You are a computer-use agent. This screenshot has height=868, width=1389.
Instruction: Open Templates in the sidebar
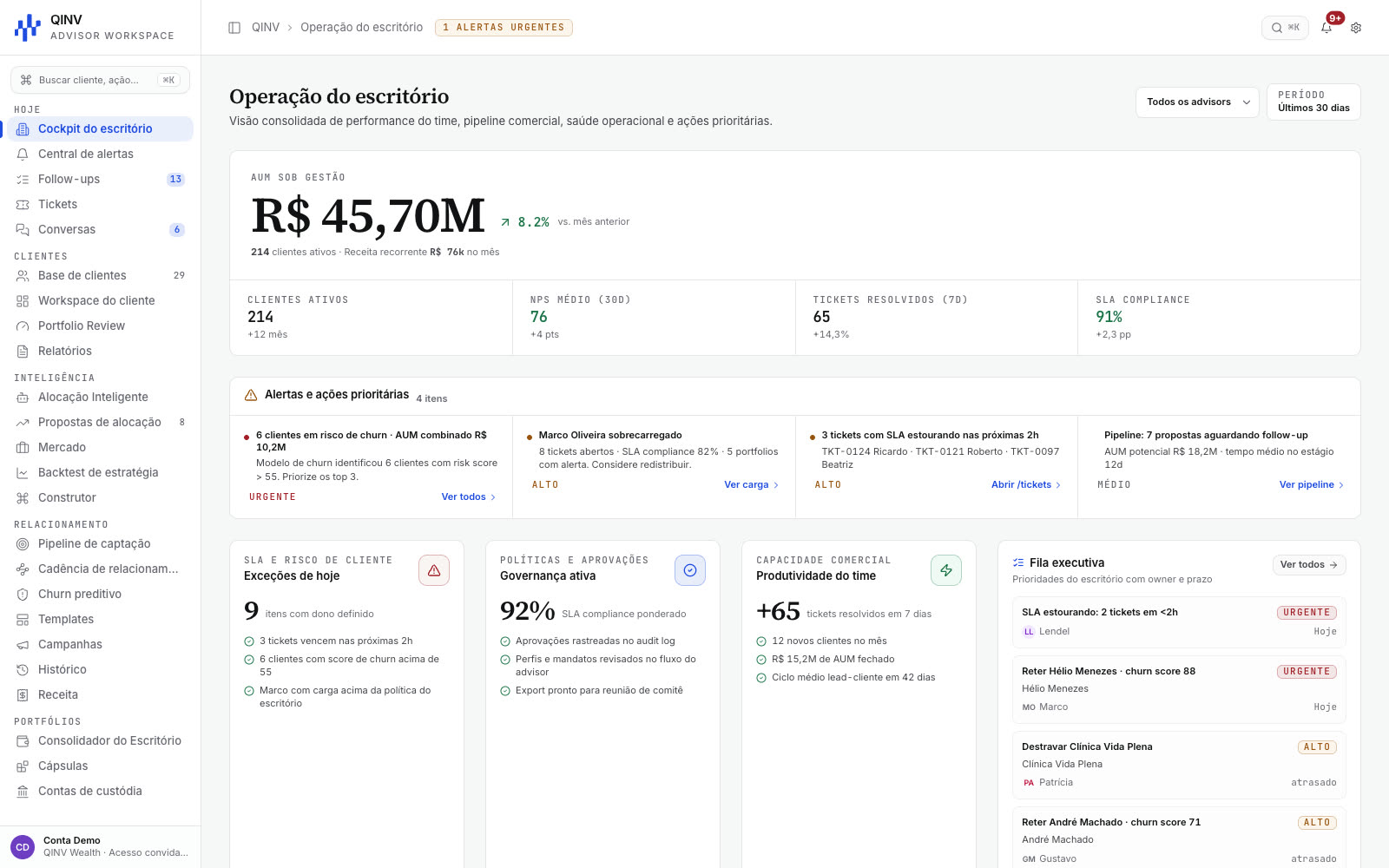click(100, 620)
